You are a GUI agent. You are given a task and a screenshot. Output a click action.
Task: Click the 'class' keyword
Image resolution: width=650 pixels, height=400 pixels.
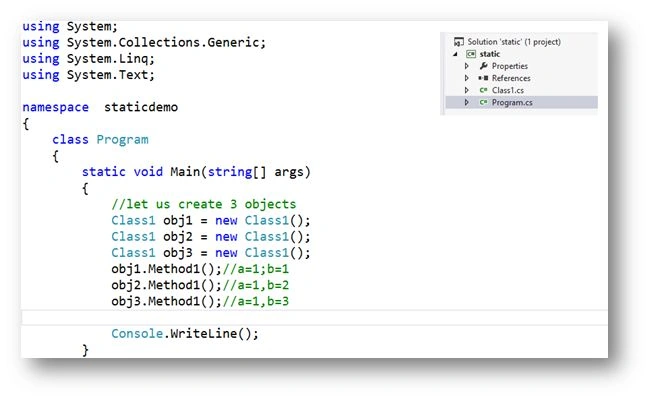click(x=70, y=139)
